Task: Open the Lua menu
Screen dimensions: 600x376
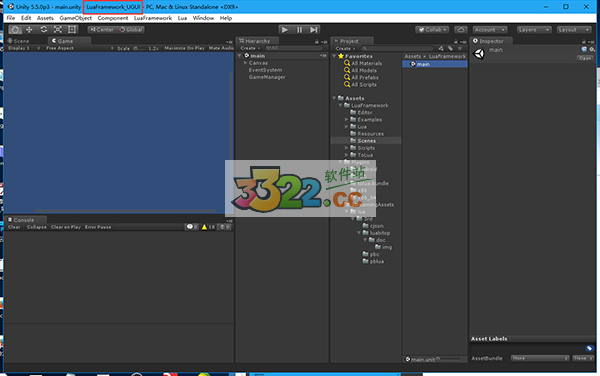Action: 182,18
